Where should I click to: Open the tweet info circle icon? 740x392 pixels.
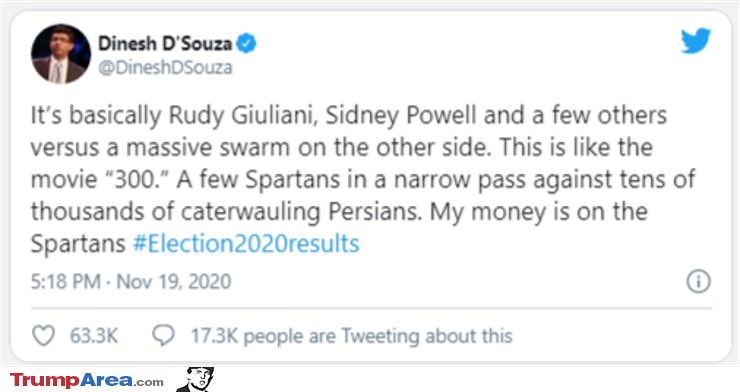coord(698,282)
